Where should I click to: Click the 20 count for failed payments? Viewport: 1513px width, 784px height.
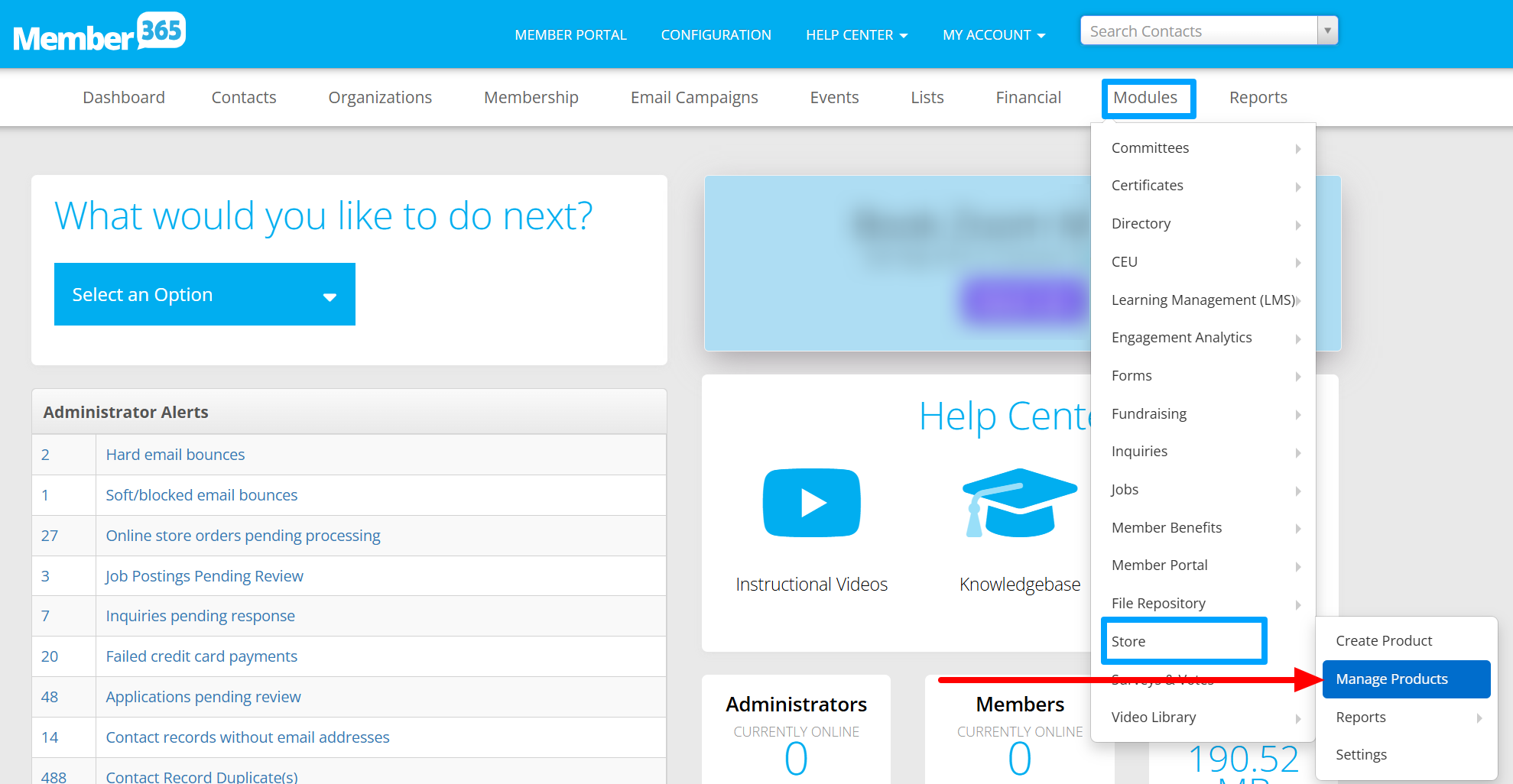(50, 656)
